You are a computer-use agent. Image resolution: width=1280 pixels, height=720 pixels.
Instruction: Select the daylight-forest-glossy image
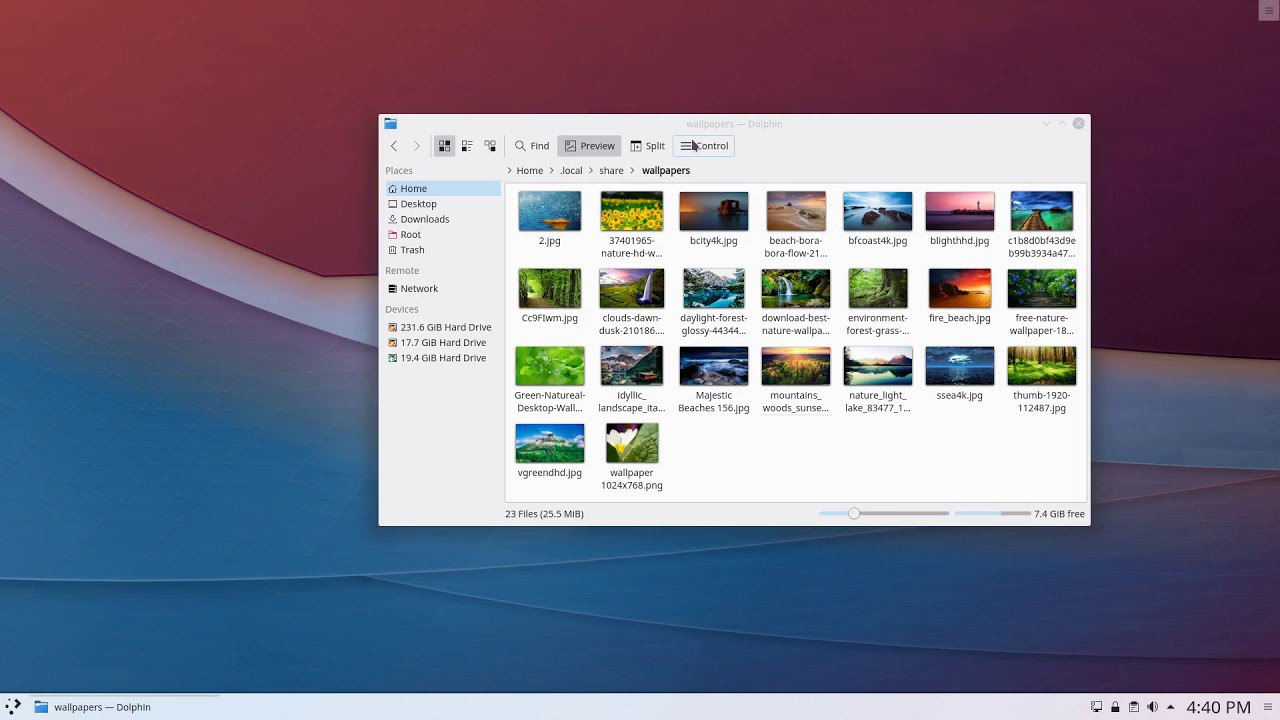coord(714,288)
